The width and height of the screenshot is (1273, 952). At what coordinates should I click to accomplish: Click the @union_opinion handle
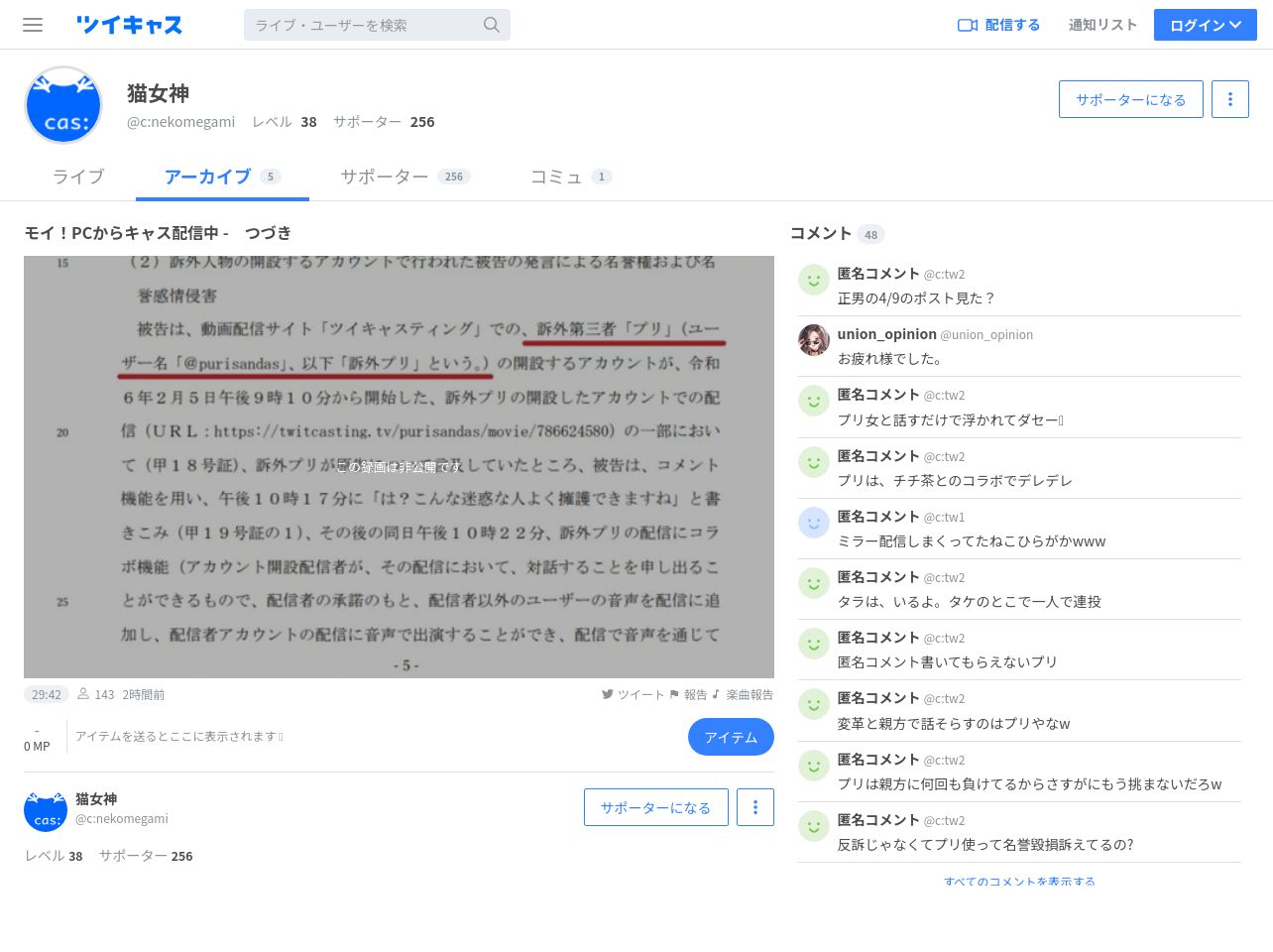click(986, 335)
